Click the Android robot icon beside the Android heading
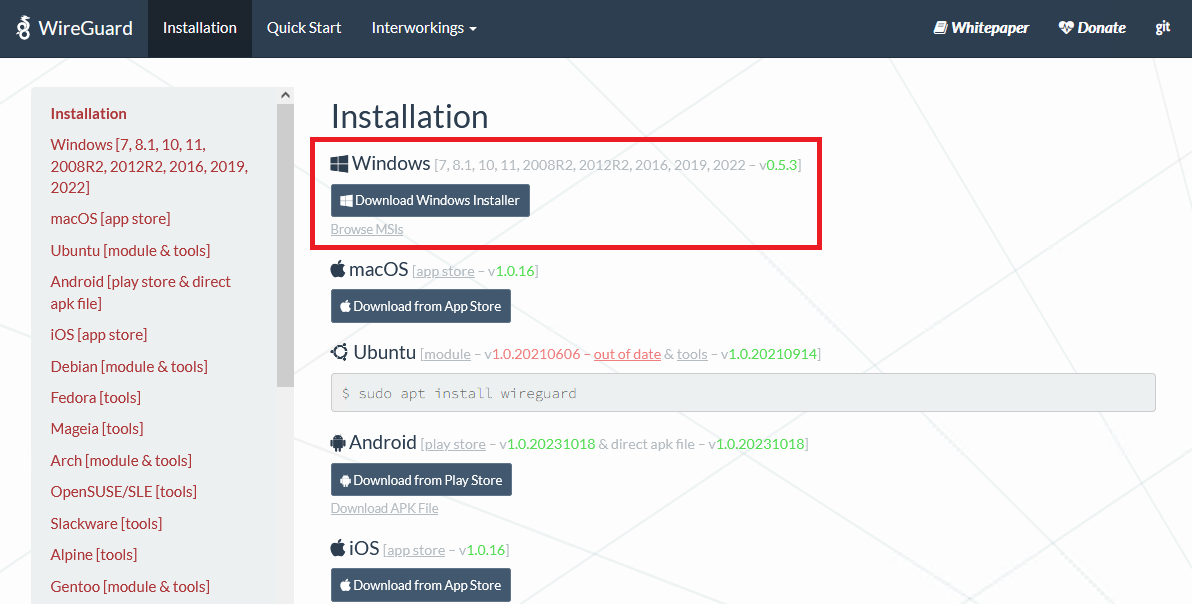The height and width of the screenshot is (604, 1192). (x=338, y=442)
